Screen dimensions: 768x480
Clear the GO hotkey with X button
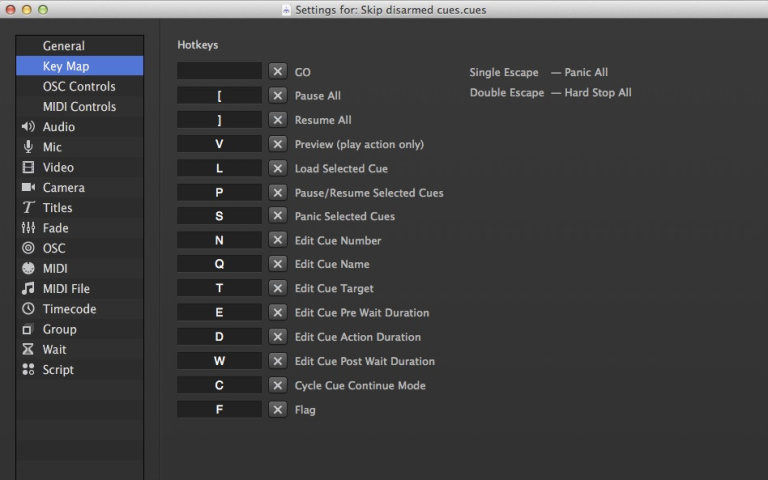pos(277,72)
